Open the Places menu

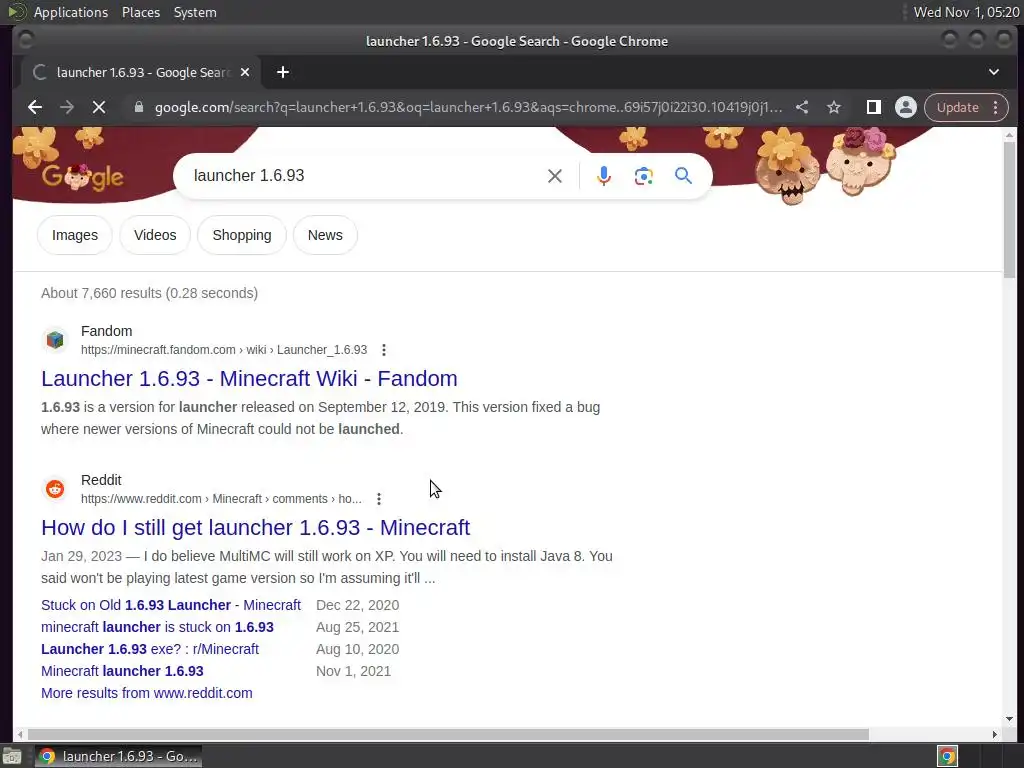point(140,12)
